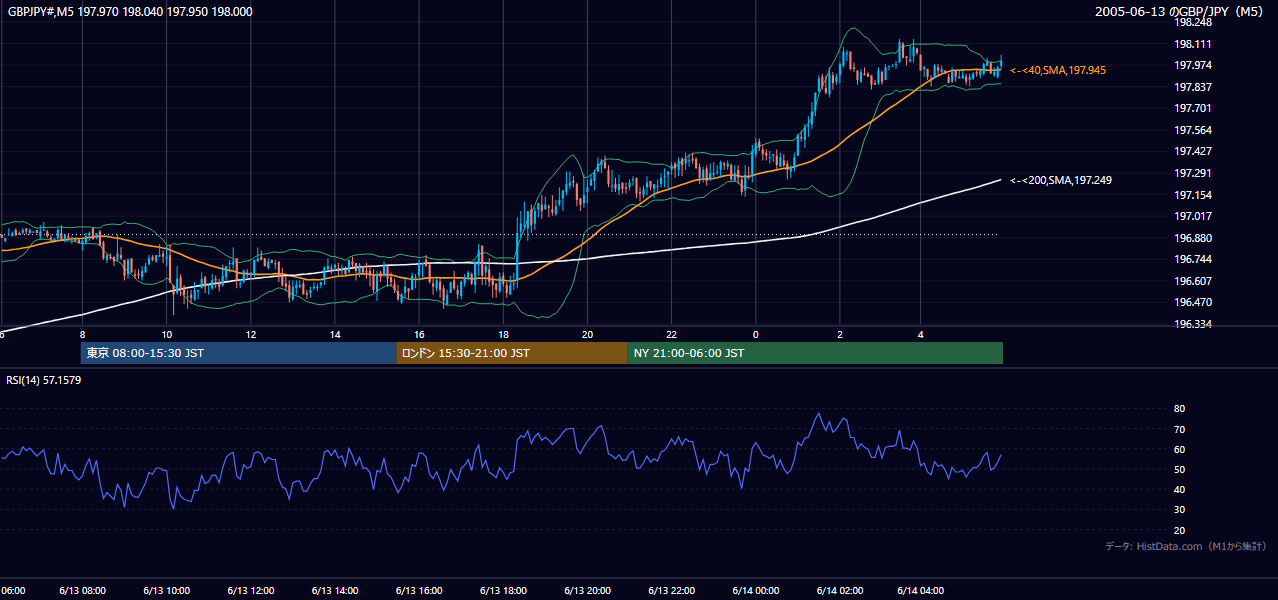The image size is (1278, 600).
Task: Click the Tokyo session bar 08:00-15:30 JST
Action: [x=239, y=353]
